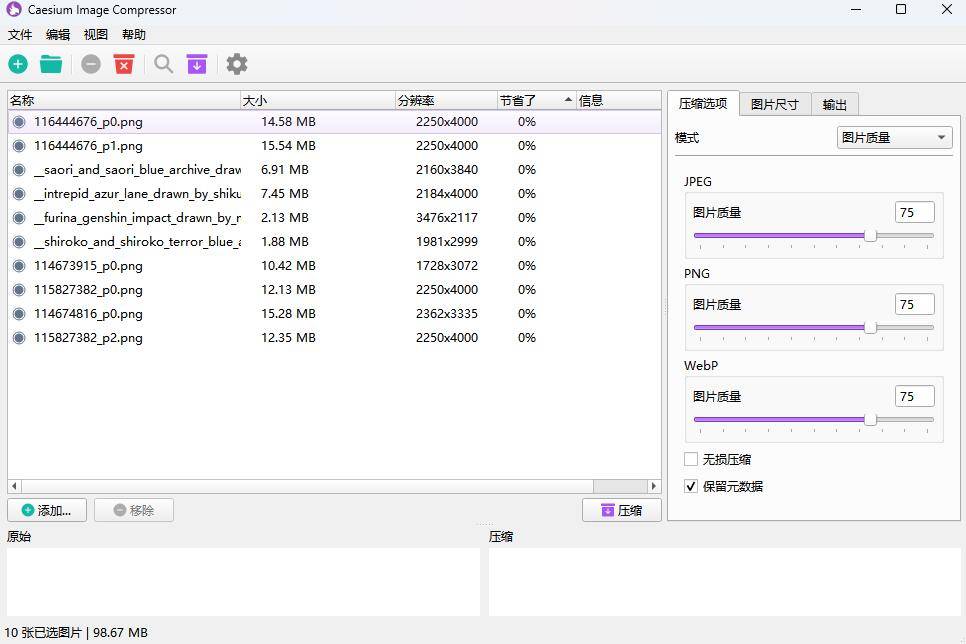Click the green add images toolbar icon
Screen dimensions: 966x644
tap(18, 64)
